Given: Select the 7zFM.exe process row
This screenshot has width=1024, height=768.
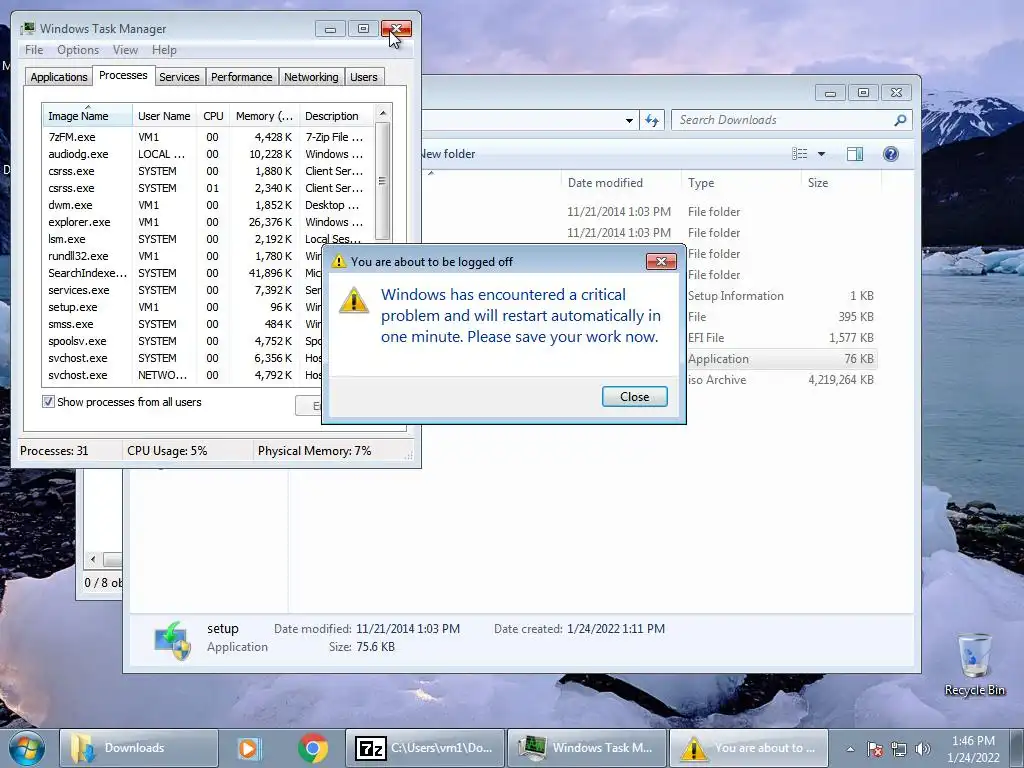Looking at the screenshot, I should [x=208, y=137].
